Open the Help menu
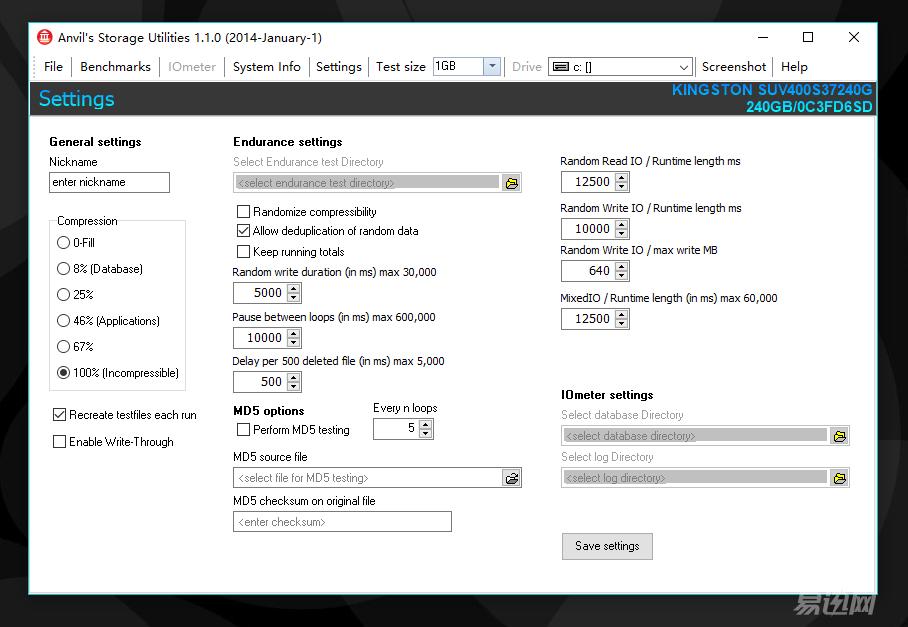The image size is (908, 627). [794, 67]
